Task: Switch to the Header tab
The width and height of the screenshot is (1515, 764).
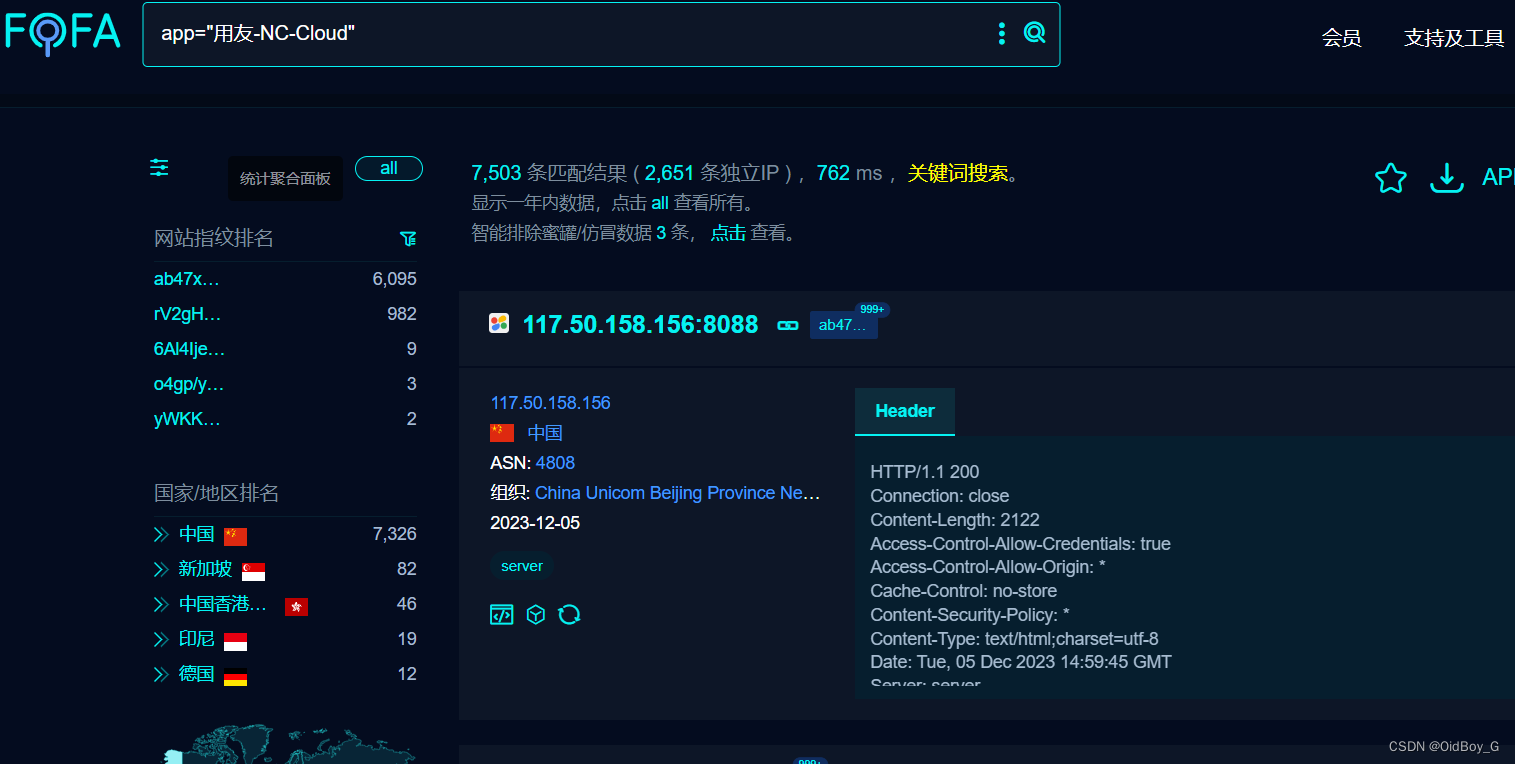Action: (x=905, y=411)
